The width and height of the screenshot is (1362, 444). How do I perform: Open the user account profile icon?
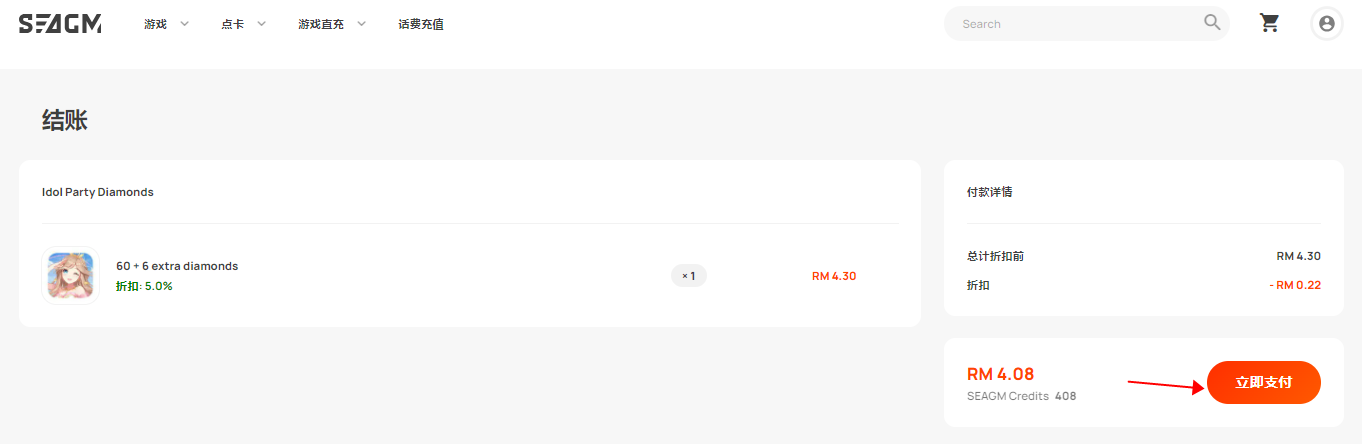(x=1327, y=23)
